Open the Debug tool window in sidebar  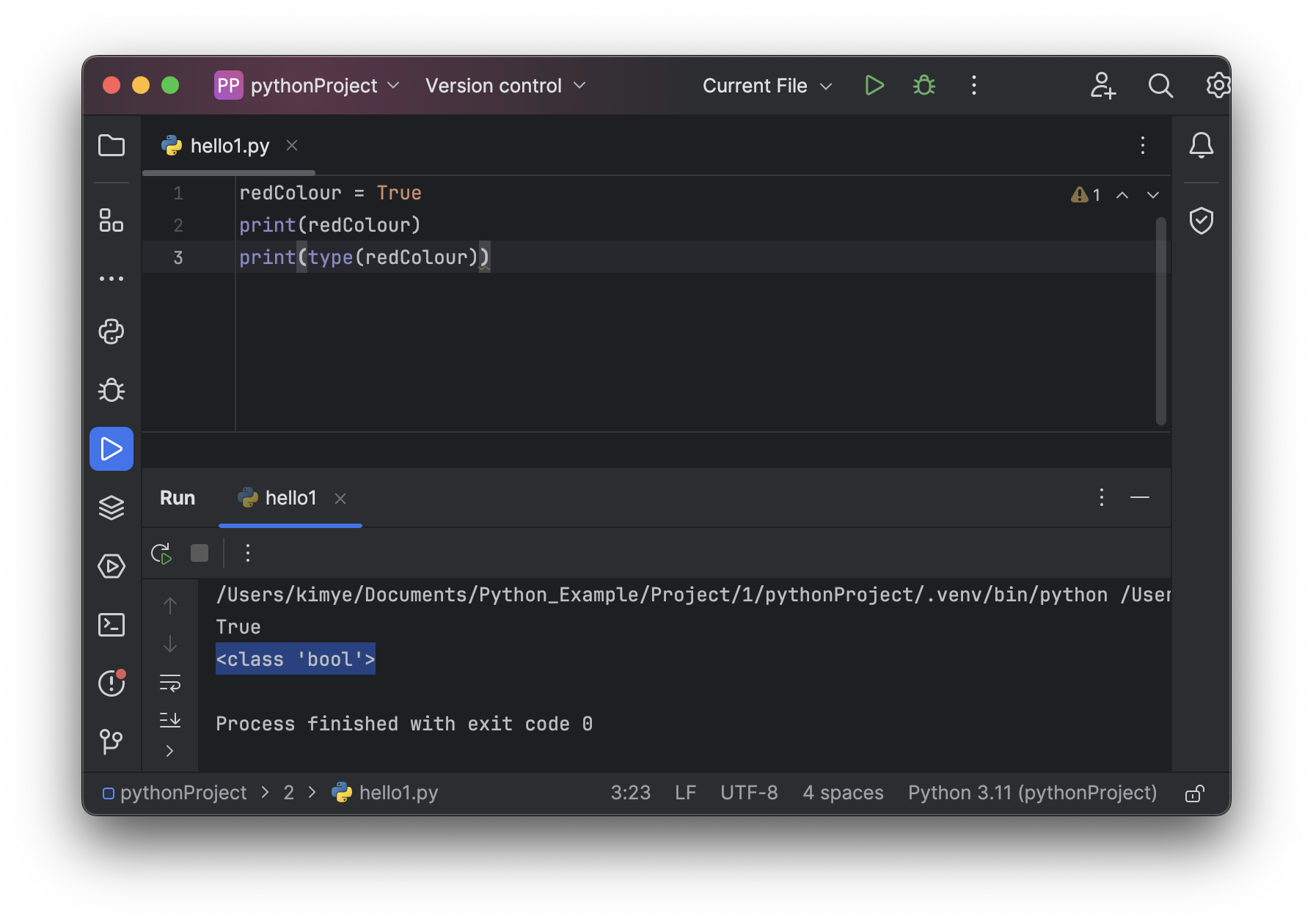[111, 390]
